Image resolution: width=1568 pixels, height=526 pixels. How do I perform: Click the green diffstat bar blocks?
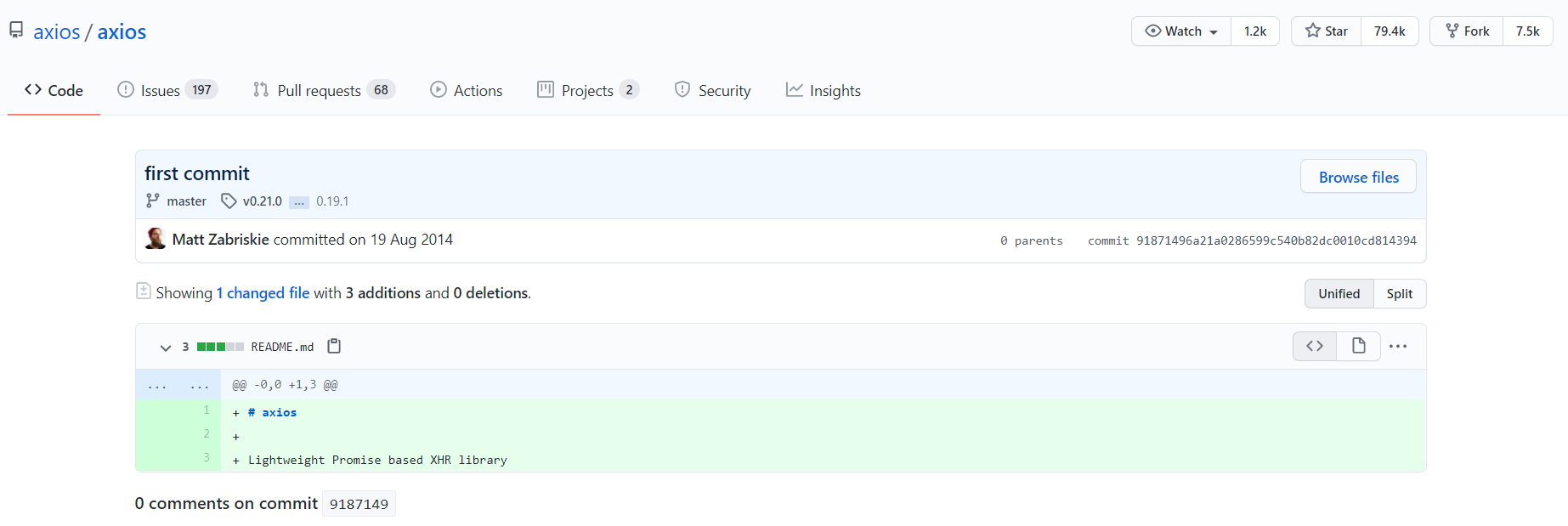pyautogui.click(x=220, y=347)
